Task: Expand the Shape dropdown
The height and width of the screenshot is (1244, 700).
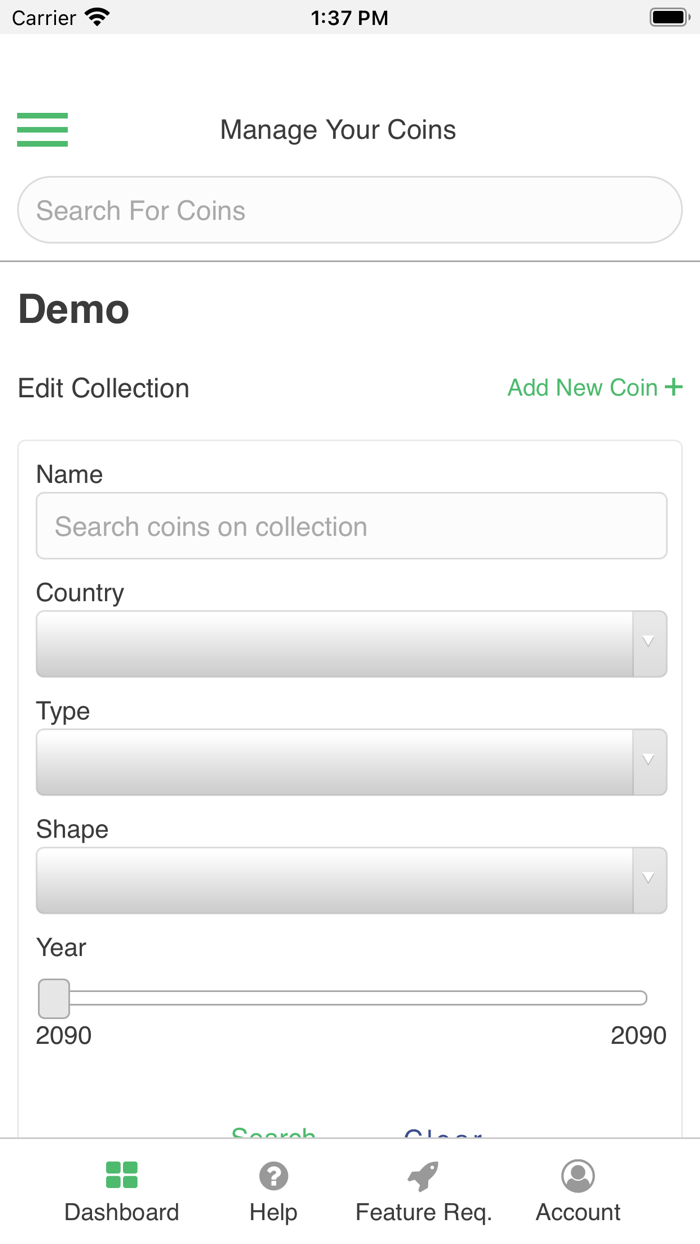Action: point(351,880)
